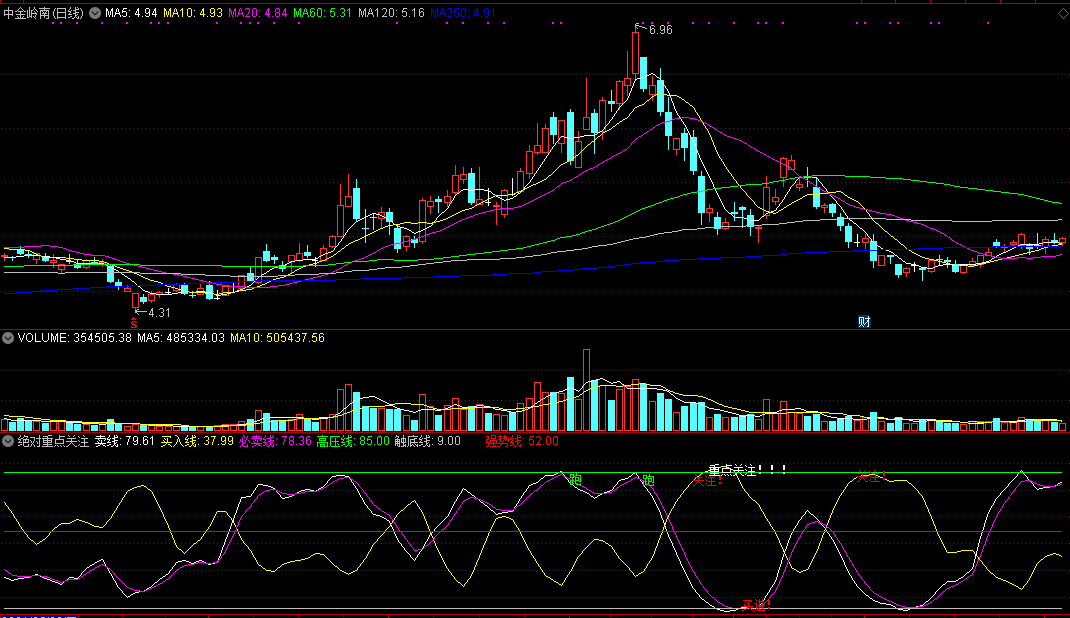Click the 买进! buy signal marker
Image resolution: width=1070 pixels, height=618 pixels.
coord(756,604)
